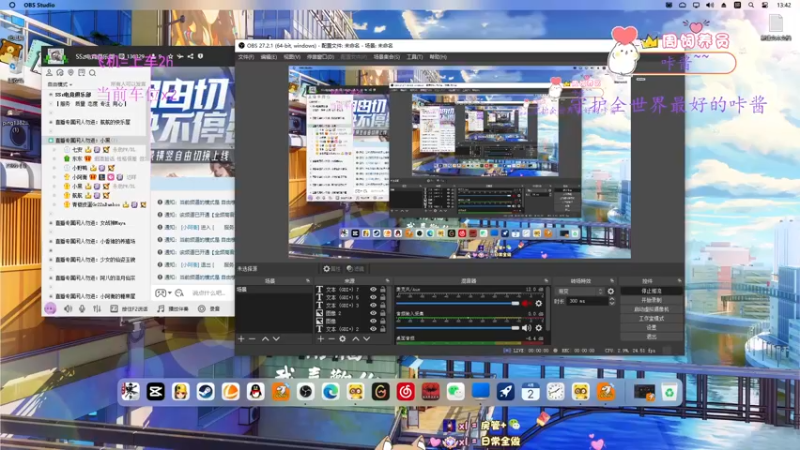Click microphone icon in chat bottom bar

(82, 309)
